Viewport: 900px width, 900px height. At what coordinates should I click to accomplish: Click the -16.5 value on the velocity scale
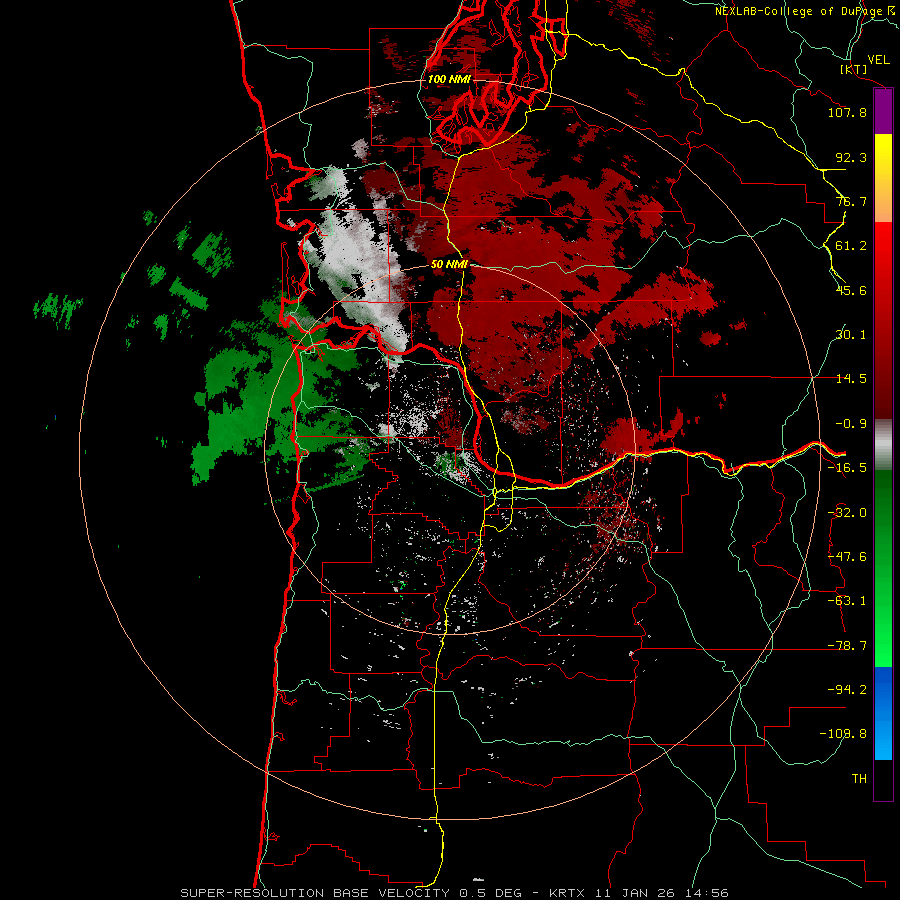pos(847,468)
